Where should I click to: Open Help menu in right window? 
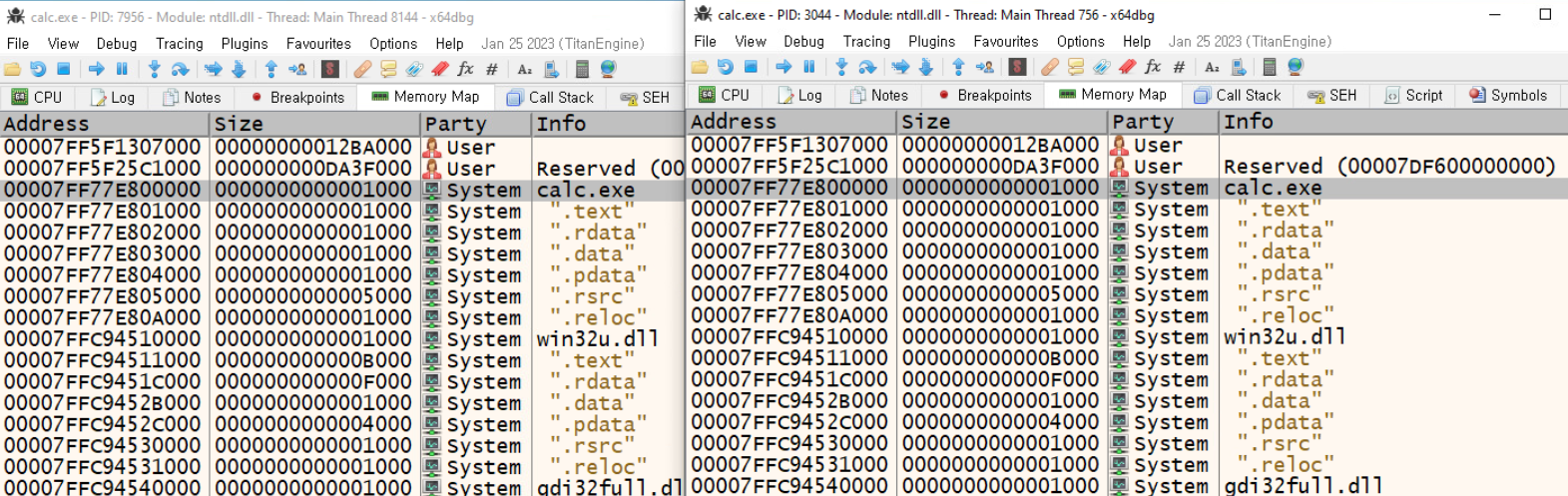coord(1137,41)
